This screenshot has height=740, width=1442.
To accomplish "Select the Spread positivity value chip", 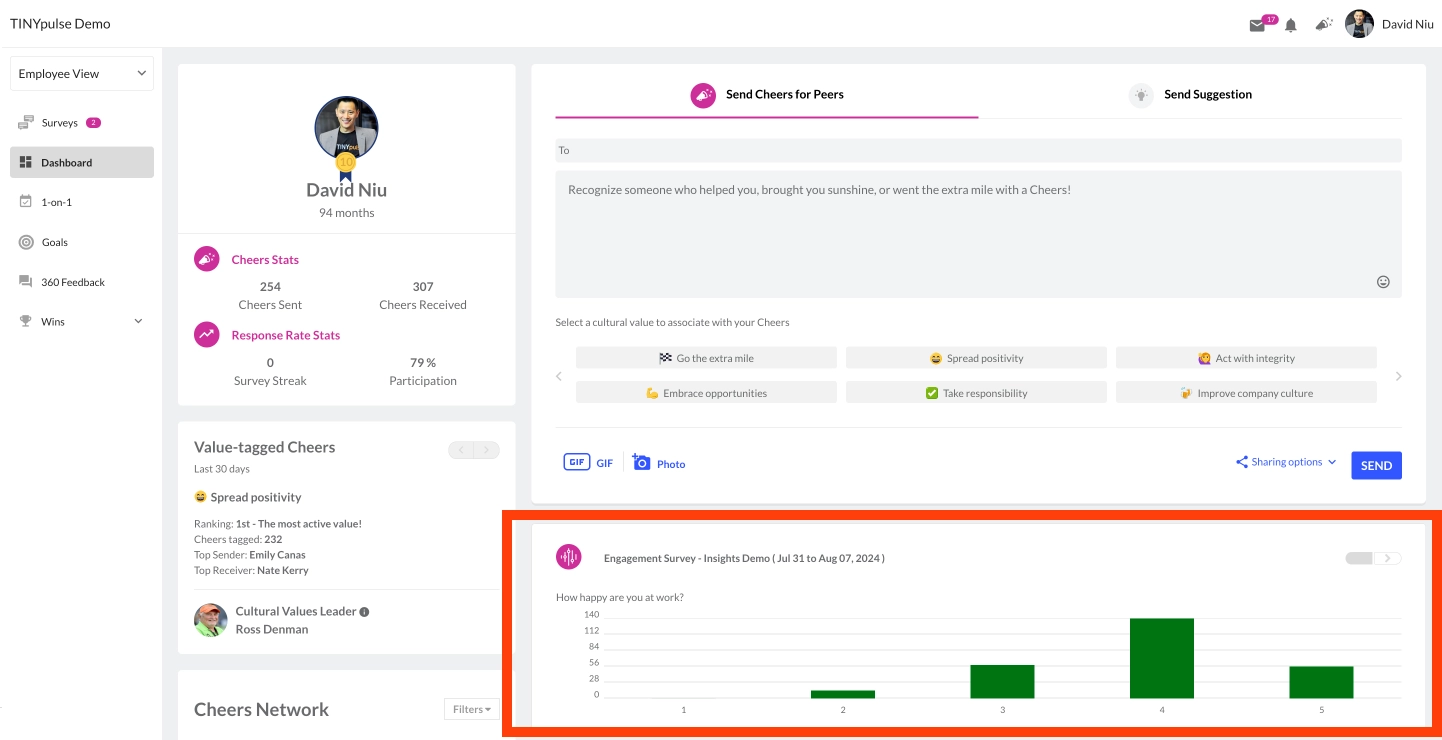I will point(976,357).
